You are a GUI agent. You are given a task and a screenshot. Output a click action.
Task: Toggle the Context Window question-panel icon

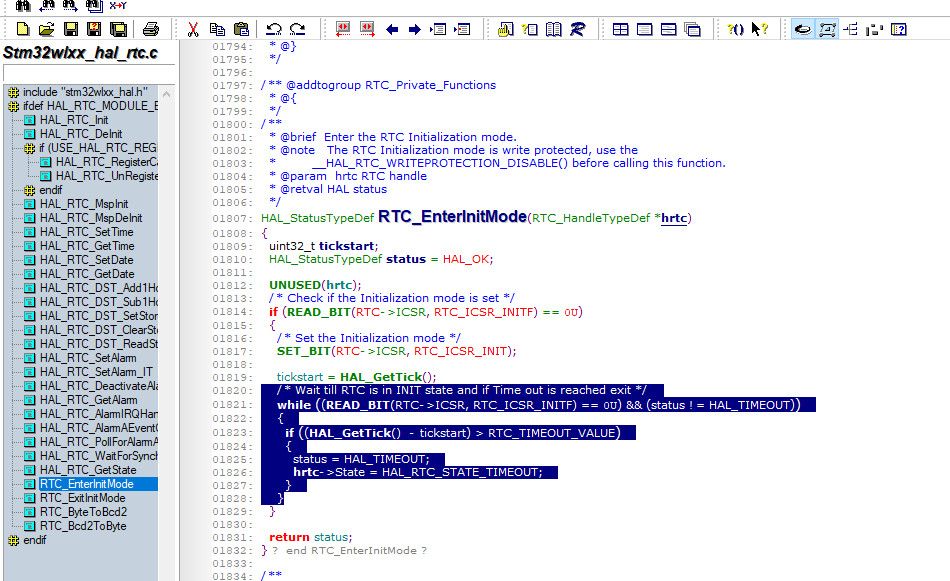pos(899,29)
